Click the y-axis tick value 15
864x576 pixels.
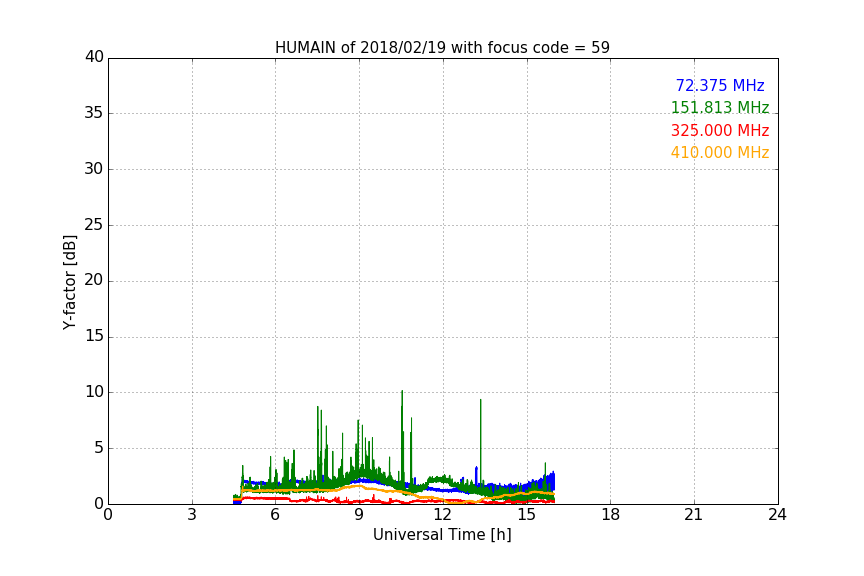[x=94, y=336]
